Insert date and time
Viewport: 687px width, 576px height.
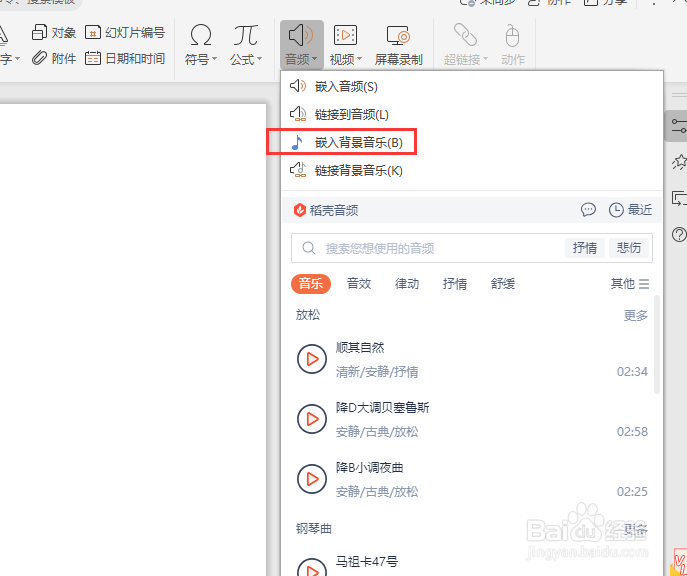coord(125,58)
